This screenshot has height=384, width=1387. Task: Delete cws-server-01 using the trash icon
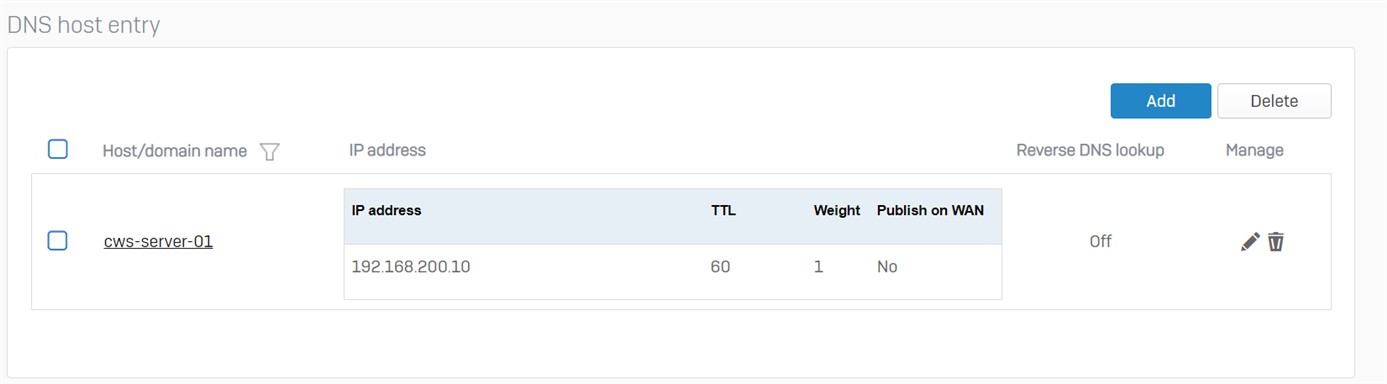[1276, 241]
